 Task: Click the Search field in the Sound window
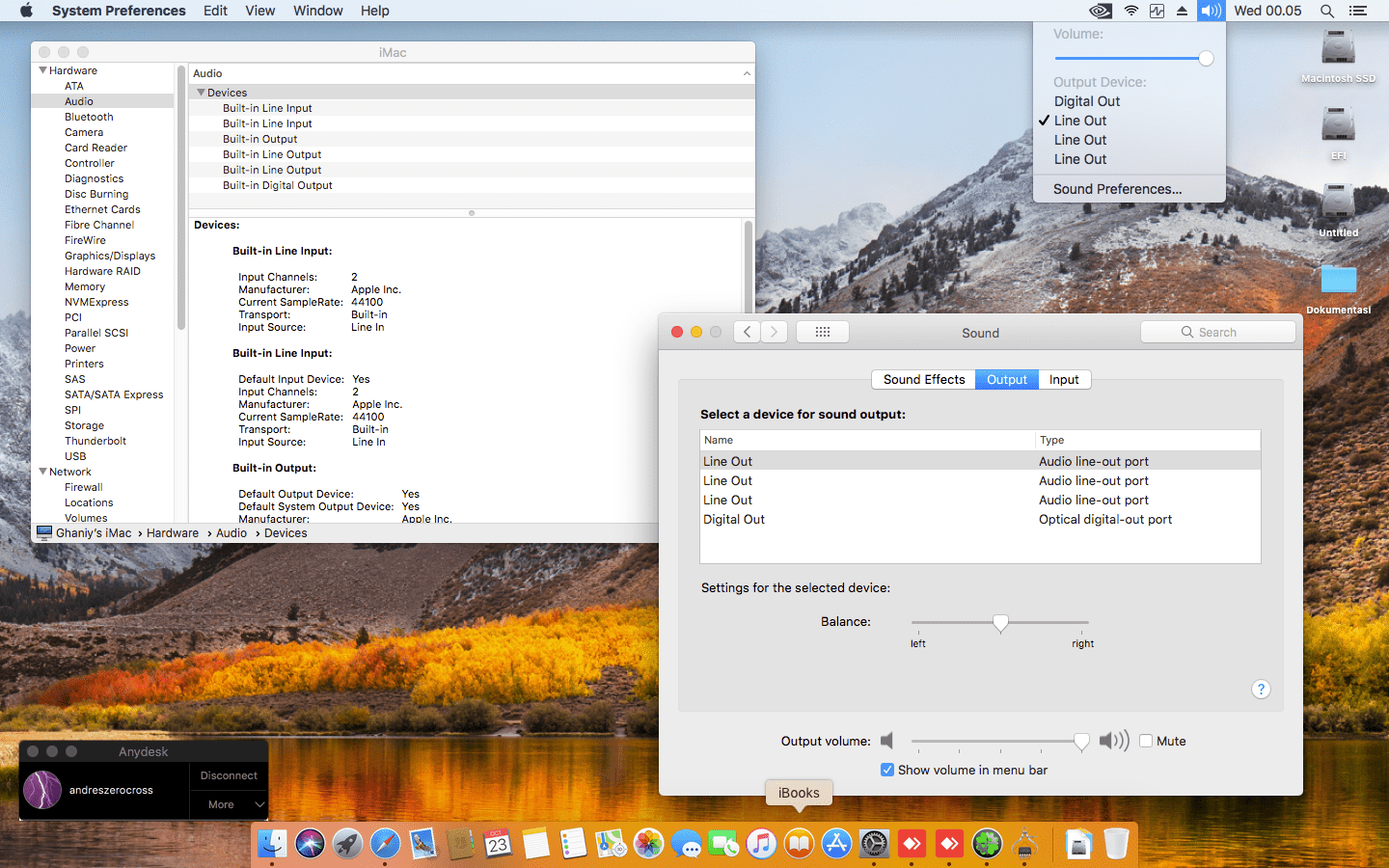(x=1218, y=332)
